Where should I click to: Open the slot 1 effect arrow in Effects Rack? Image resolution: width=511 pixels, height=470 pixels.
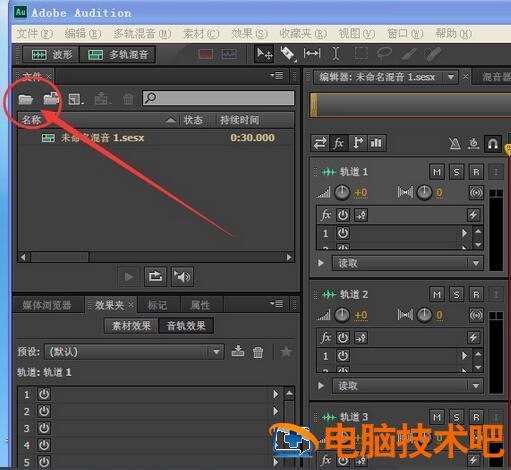coord(276,394)
